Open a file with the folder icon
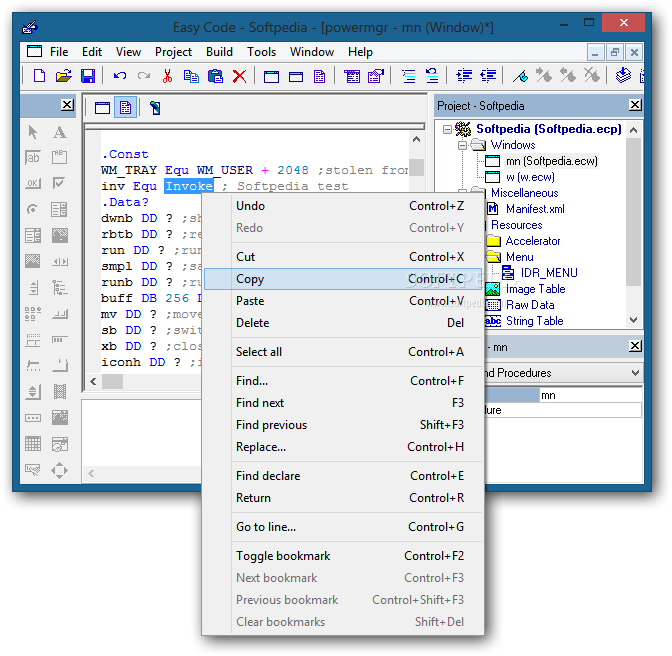672x656 pixels. (x=63, y=76)
